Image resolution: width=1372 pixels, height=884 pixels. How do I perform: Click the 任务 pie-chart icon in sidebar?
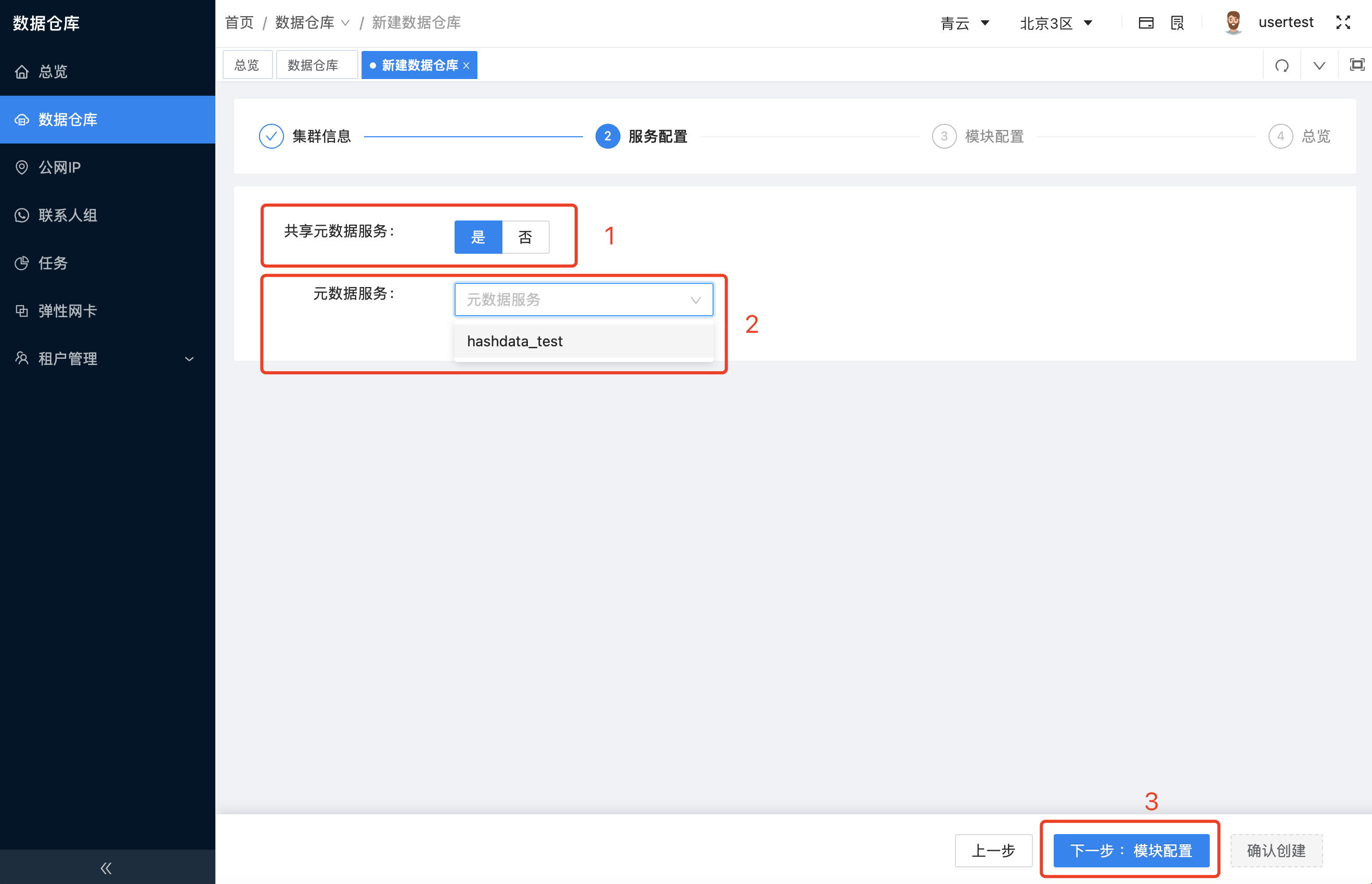click(22, 263)
